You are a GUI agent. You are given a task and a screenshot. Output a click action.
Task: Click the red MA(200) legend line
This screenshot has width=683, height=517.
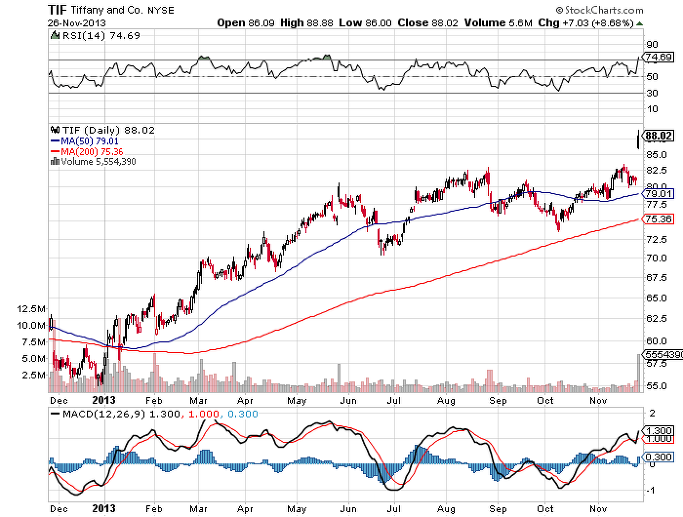[55, 152]
